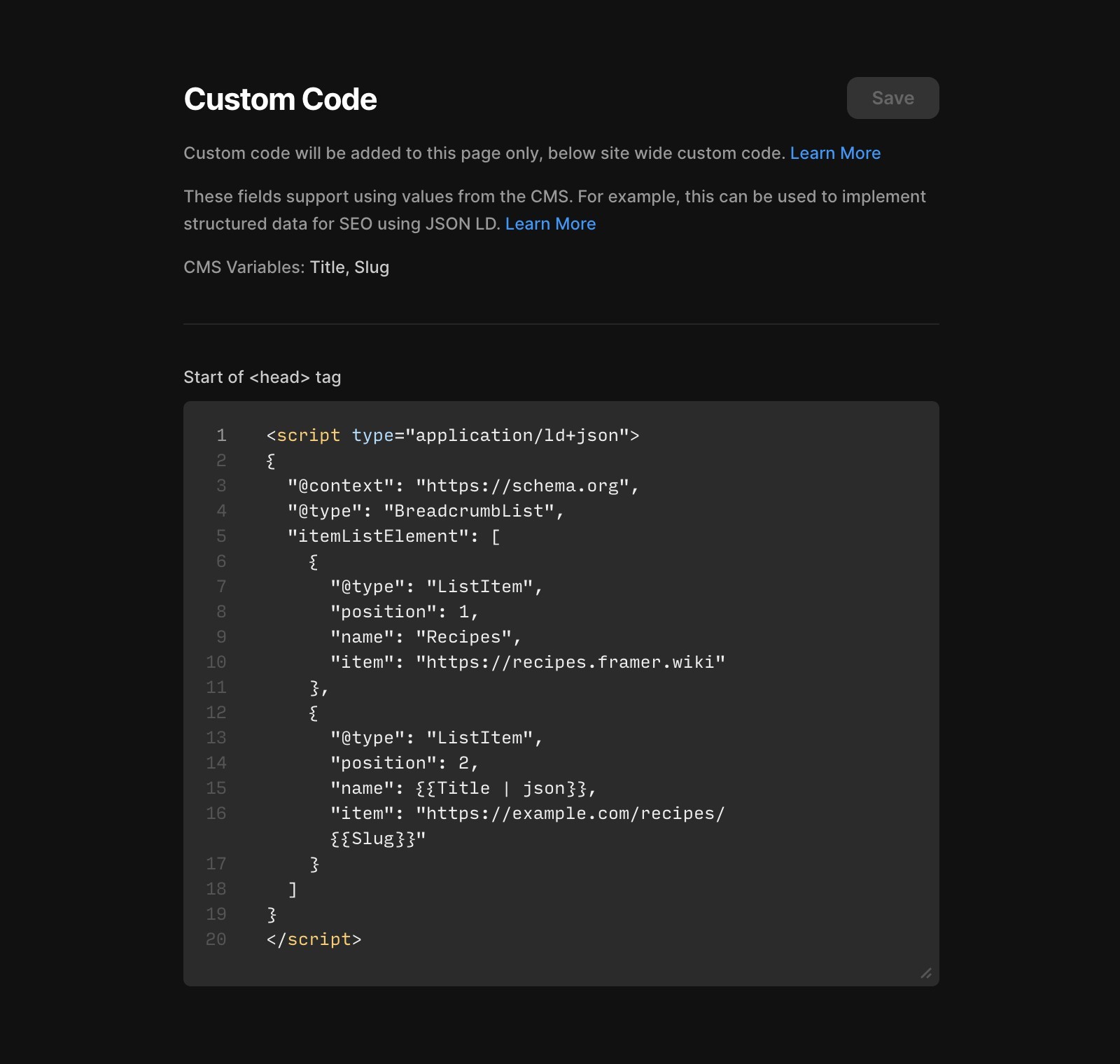Click the "name": "Recipes" line

click(426, 637)
